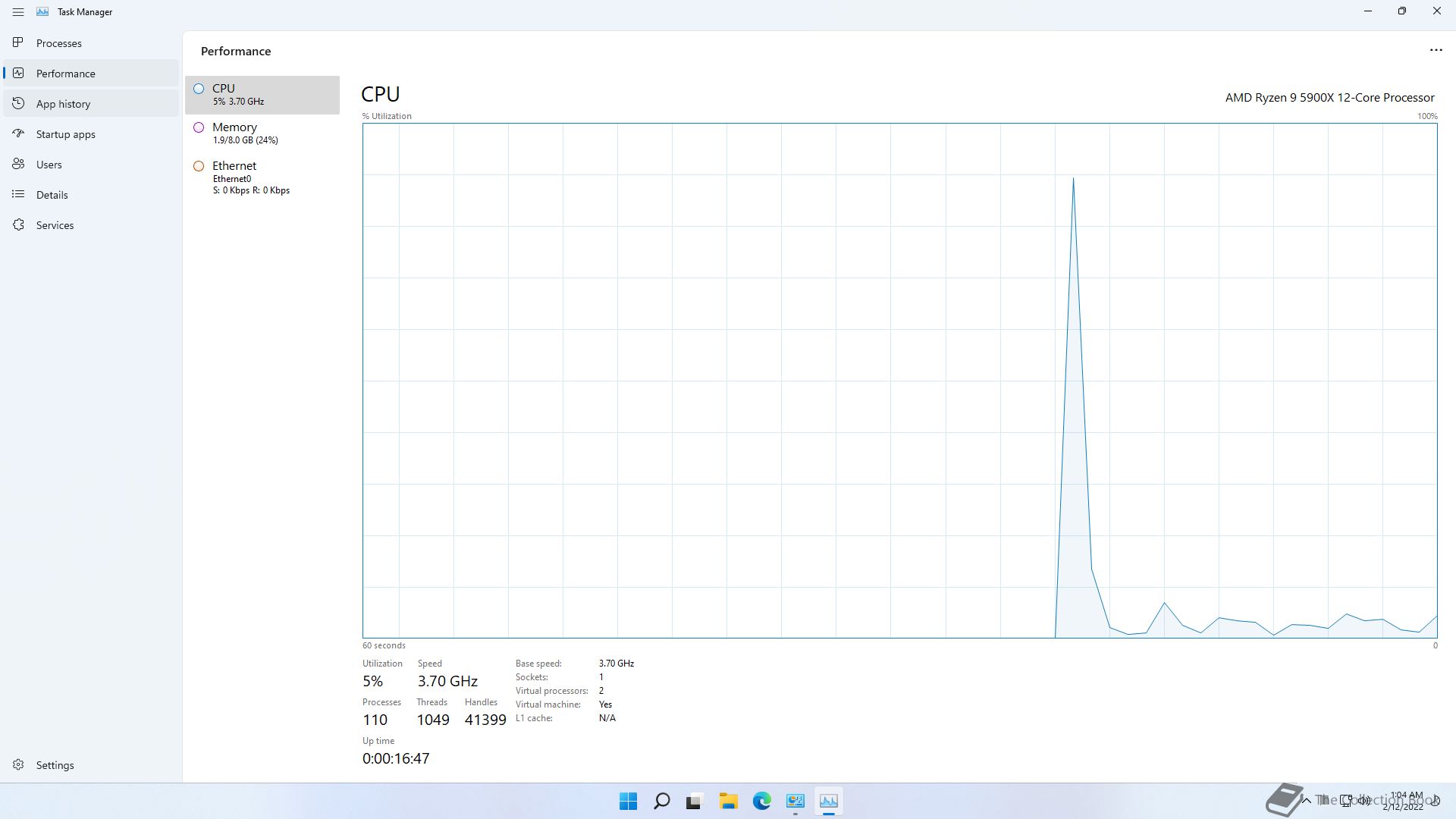Click the Virtual machine Yes value
Screen dimensions: 1456x819
click(x=605, y=704)
